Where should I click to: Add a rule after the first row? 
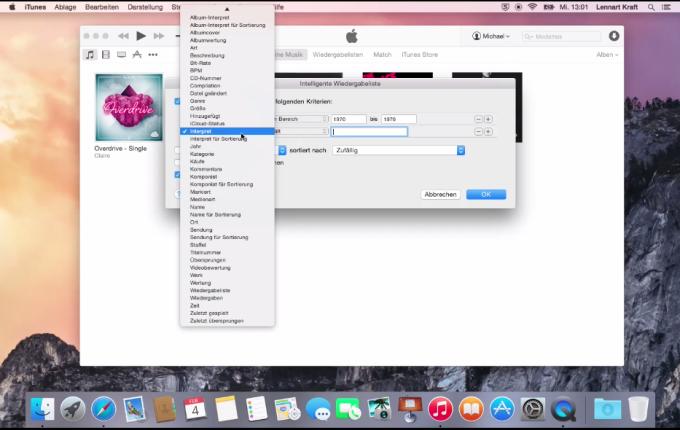point(488,119)
